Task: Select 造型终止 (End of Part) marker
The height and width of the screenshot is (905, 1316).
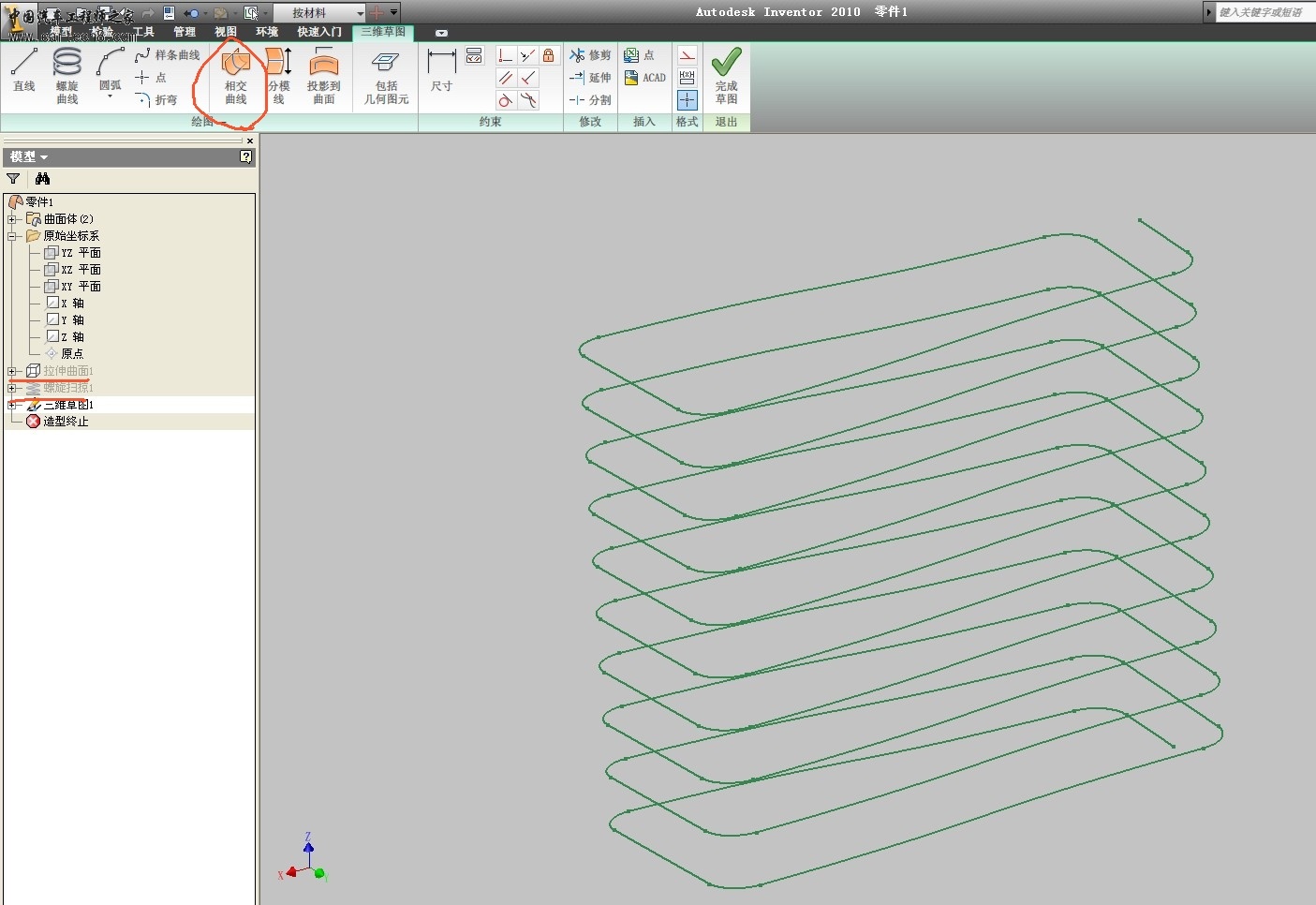Action: pyautogui.click(x=57, y=422)
